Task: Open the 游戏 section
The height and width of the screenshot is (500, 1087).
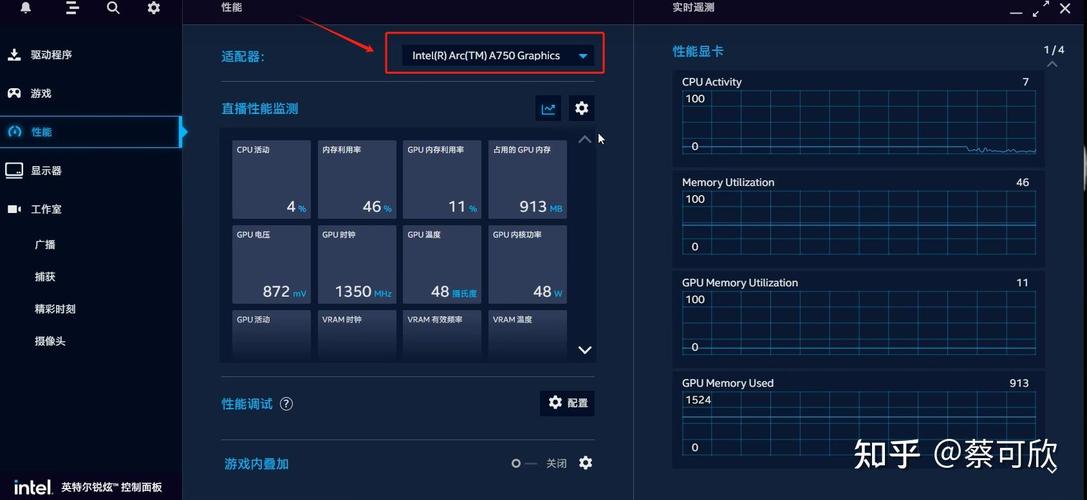Action: pos(40,93)
